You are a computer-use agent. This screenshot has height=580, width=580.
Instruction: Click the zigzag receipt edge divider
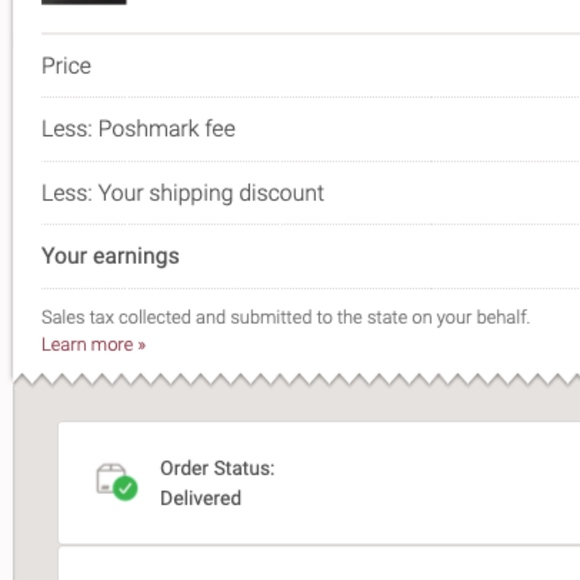[x=297, y=380]
